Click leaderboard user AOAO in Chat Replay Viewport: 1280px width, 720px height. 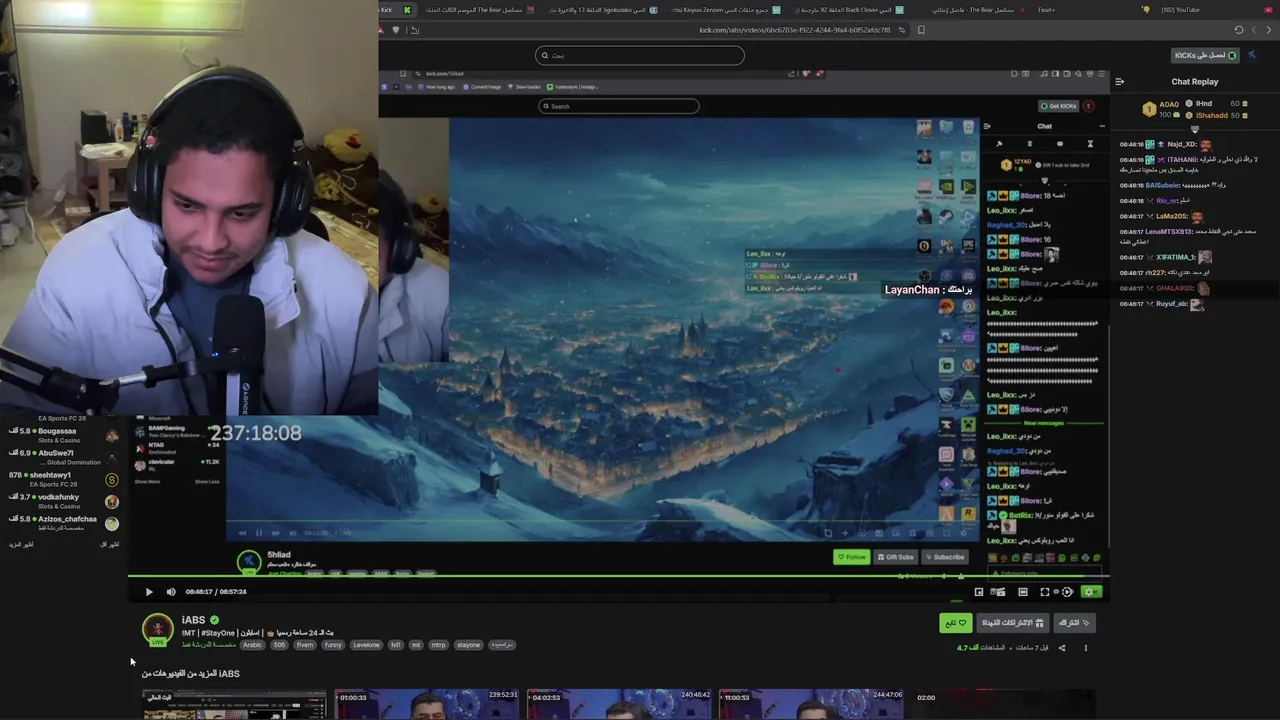1168,104
